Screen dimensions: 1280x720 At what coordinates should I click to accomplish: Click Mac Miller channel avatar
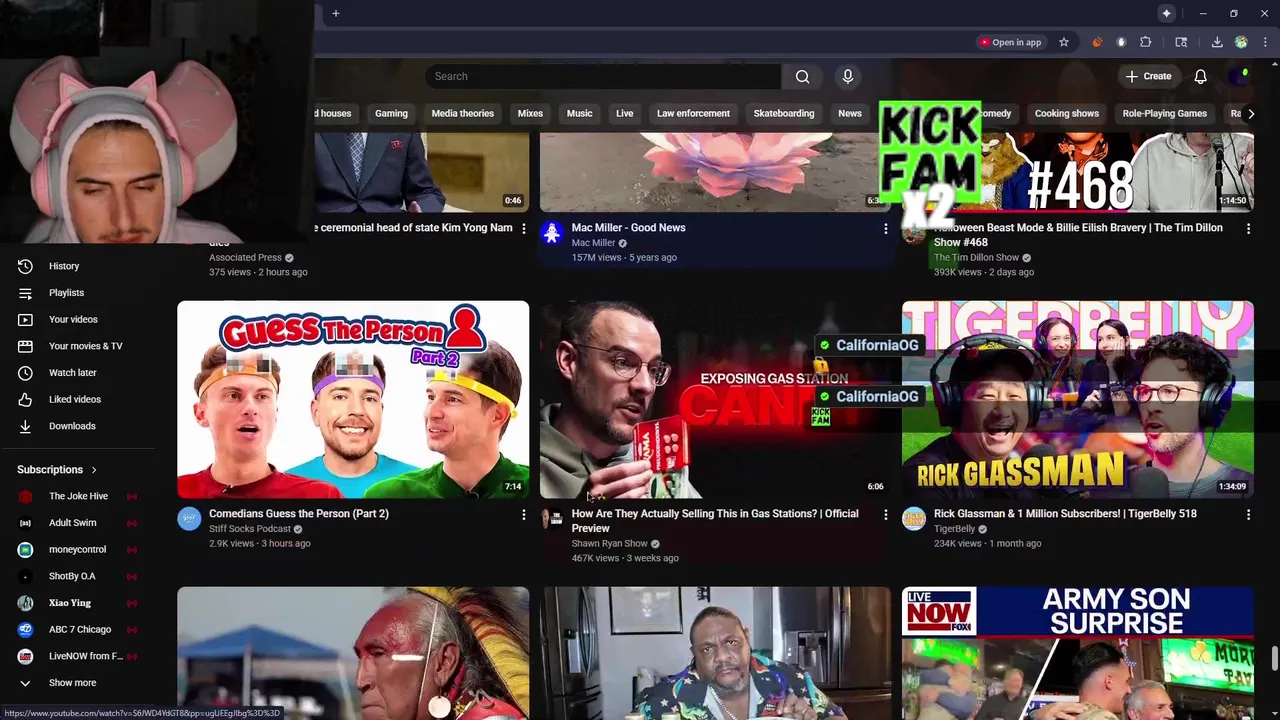click(552, 233)
